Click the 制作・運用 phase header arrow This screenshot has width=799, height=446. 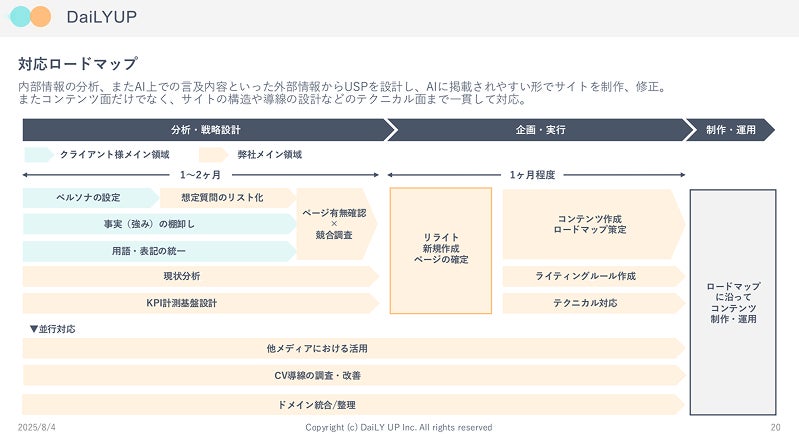[x=731, y=130]
